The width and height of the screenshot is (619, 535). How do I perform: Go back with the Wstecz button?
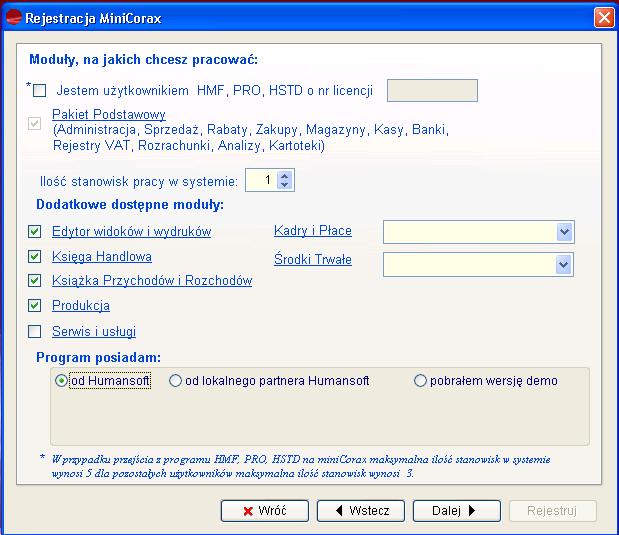click(361, 511)
